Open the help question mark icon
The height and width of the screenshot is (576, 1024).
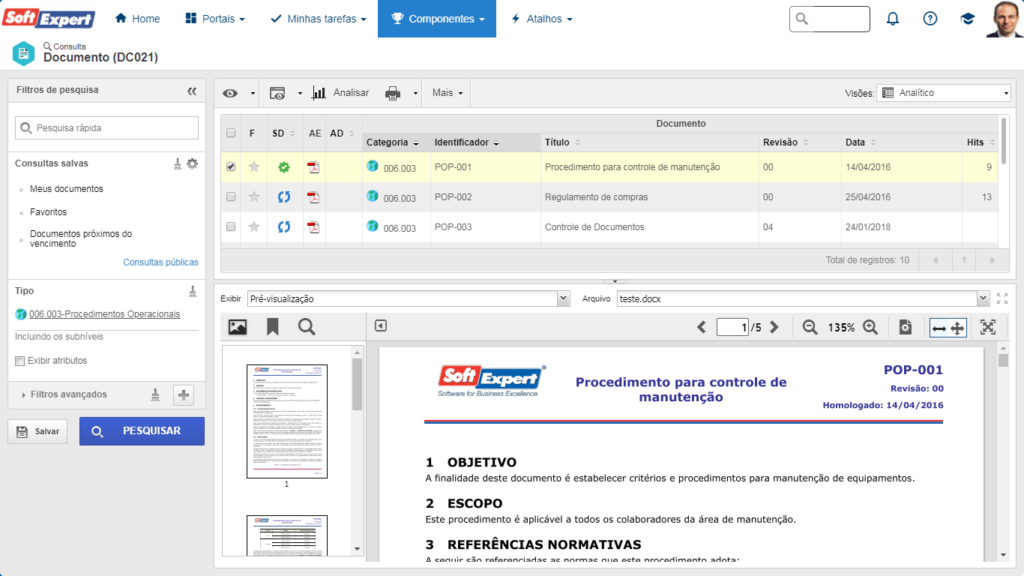(x=930, y=18)
